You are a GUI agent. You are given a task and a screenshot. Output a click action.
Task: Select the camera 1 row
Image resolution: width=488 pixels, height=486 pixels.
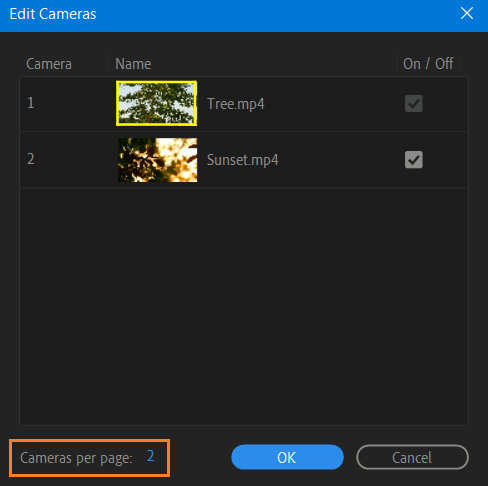point(244,104)
